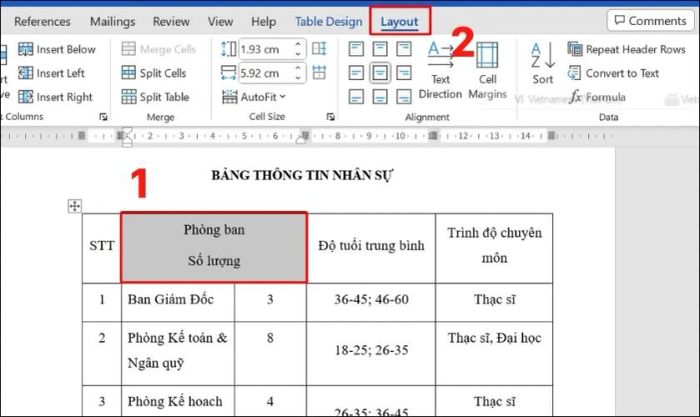Click the right indent ruler marker
This screenshot has height=417, width=700.
(x=302, y=138)
